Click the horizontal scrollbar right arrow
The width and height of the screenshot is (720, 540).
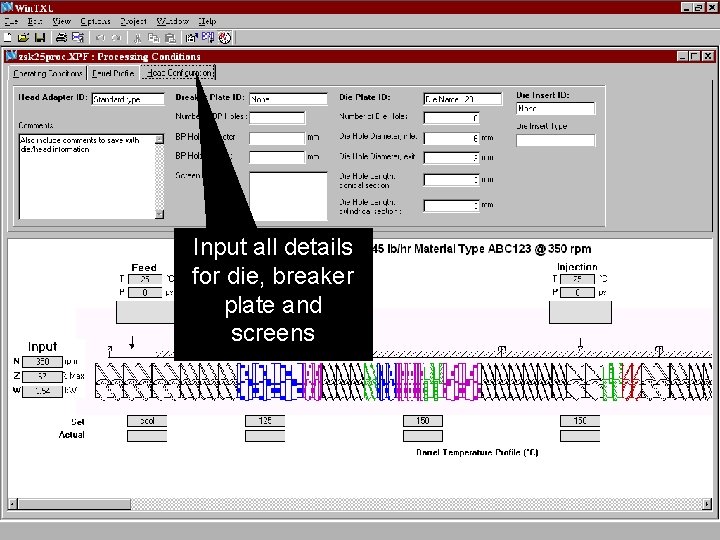coord(707,504)
